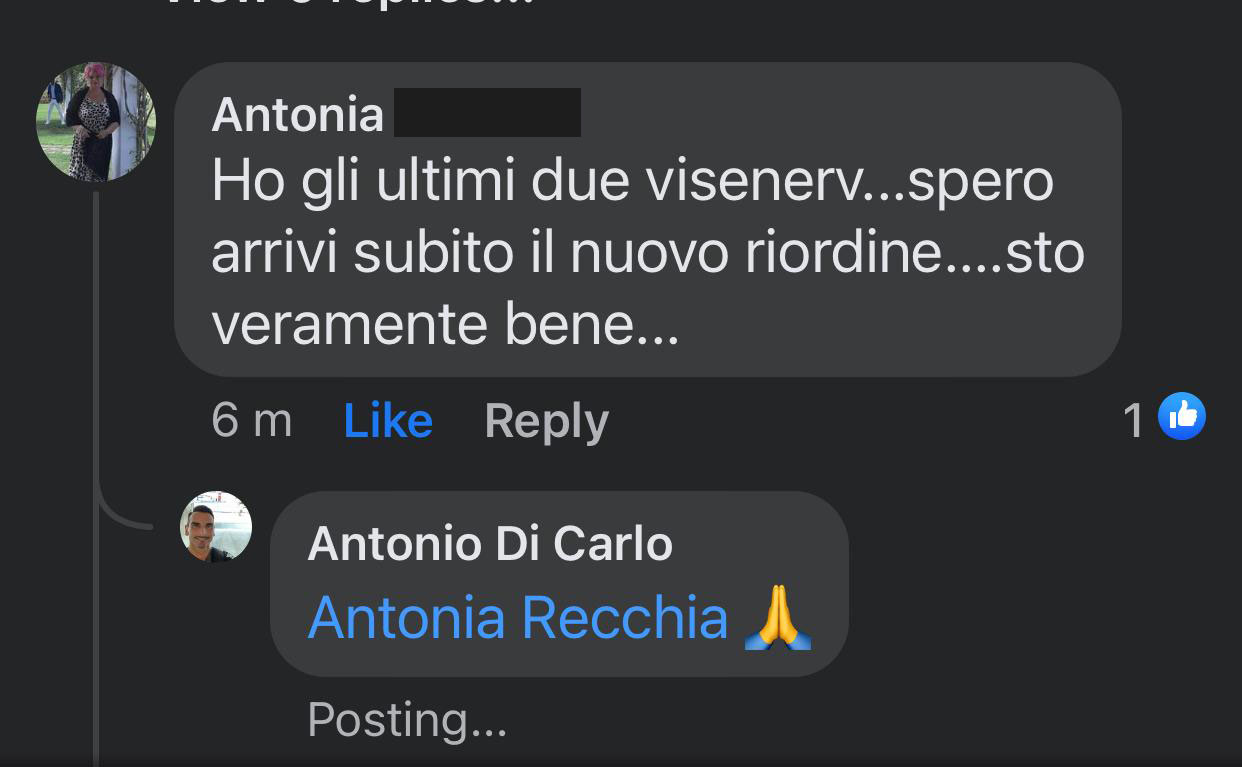
Task: Click the 'veramente bene...' comment line
Action: click(445, 324)
